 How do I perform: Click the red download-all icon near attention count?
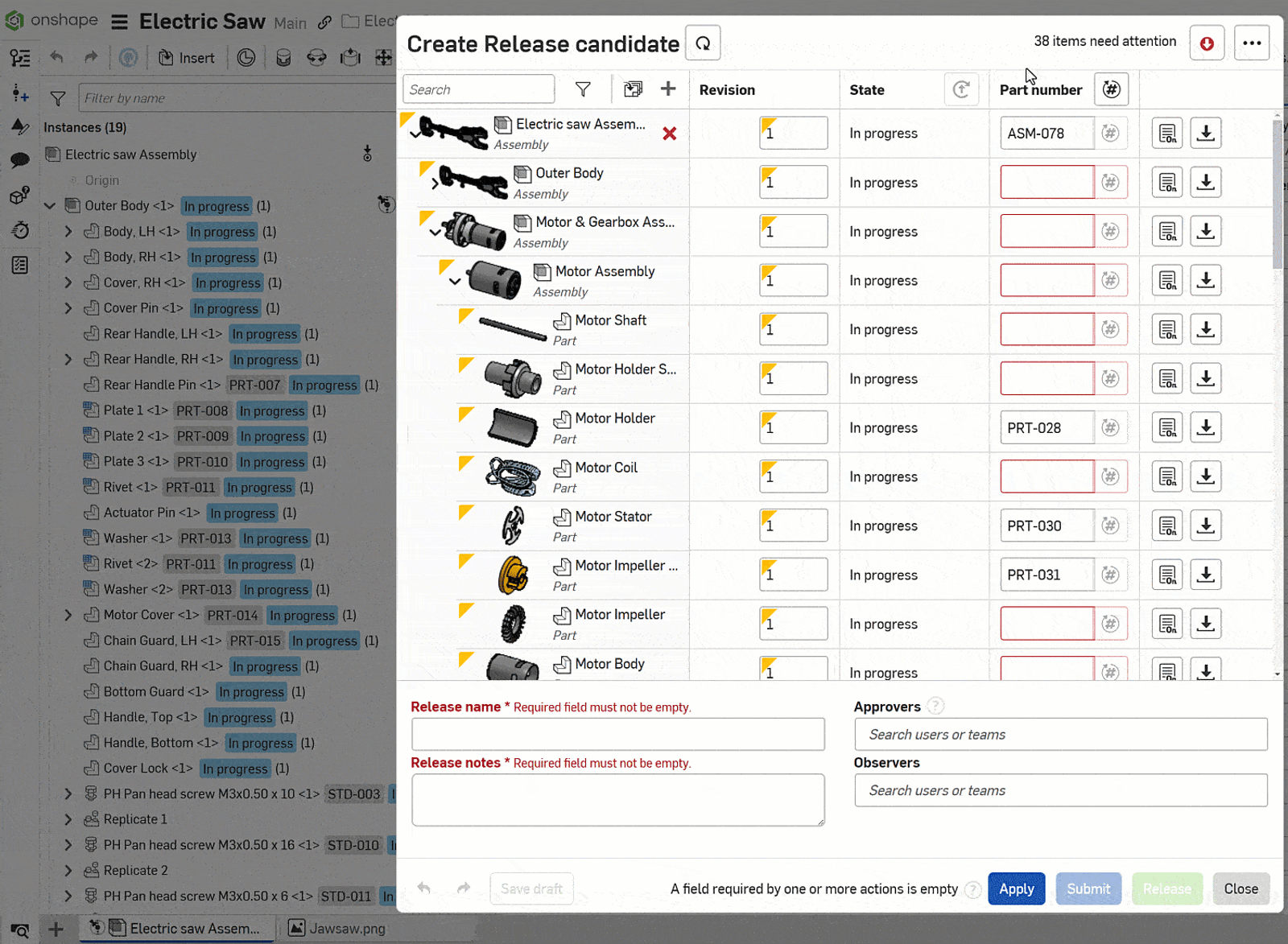1207,42
